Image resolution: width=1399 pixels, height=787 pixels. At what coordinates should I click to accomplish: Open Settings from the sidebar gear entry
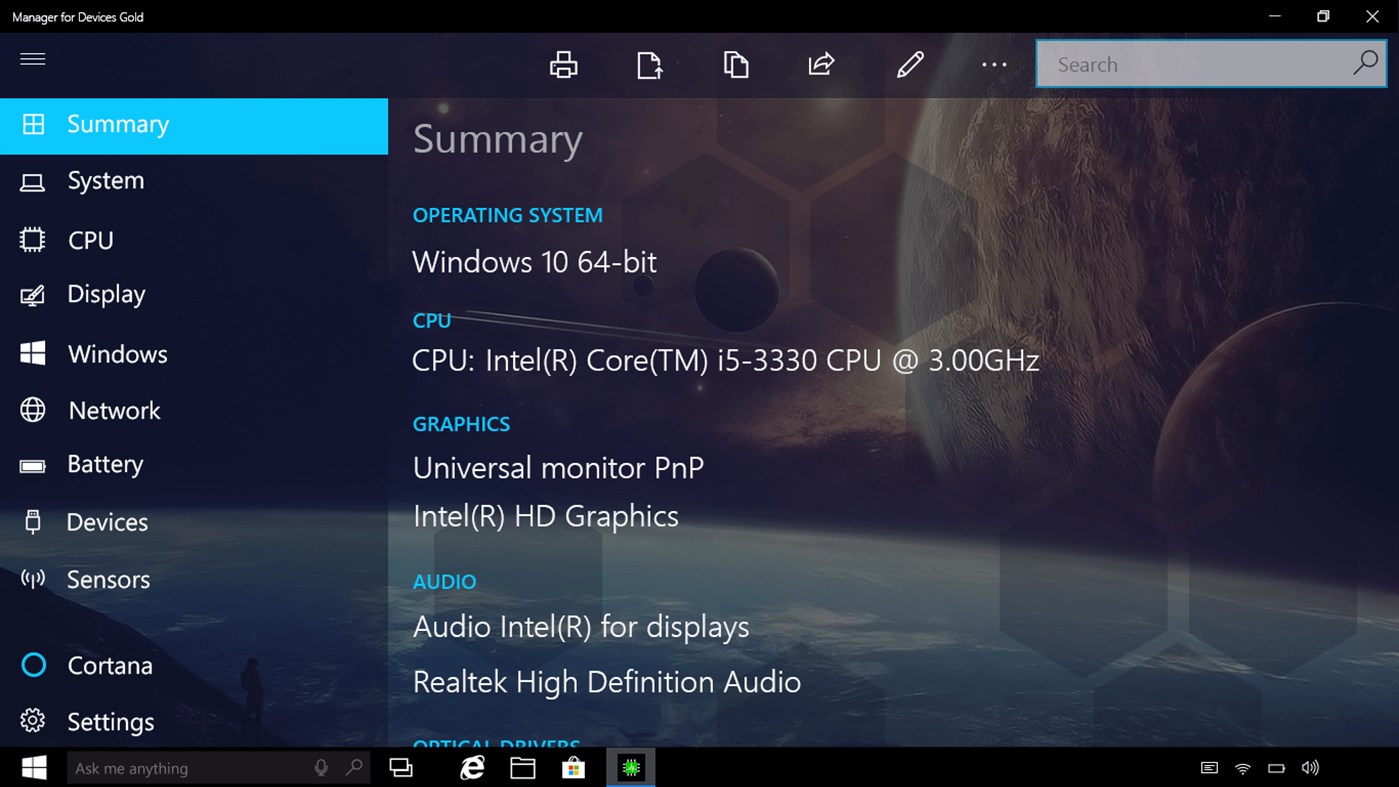tap(110, 721)
